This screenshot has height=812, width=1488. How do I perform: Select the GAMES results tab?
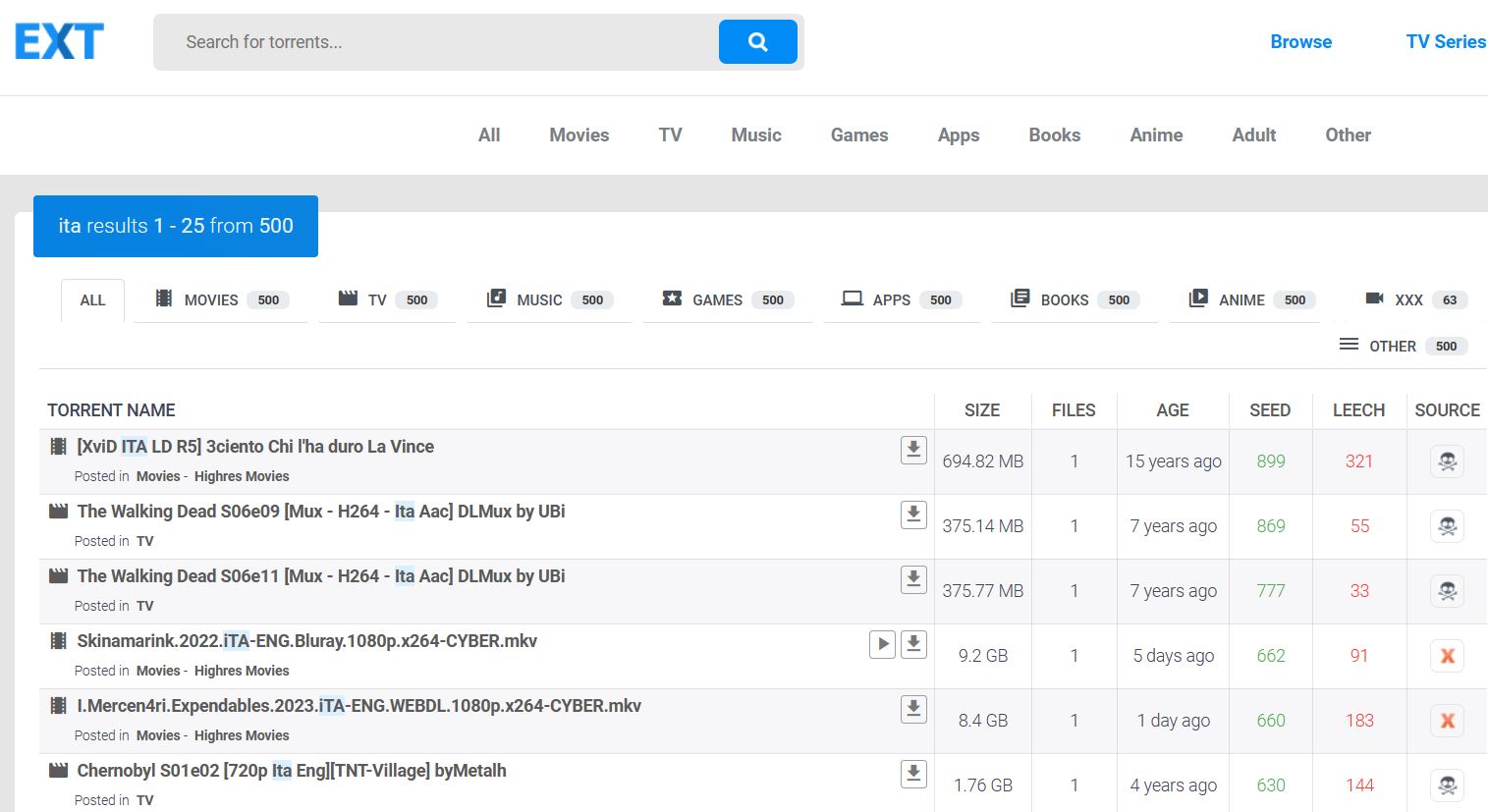click(x=727, y=300)
